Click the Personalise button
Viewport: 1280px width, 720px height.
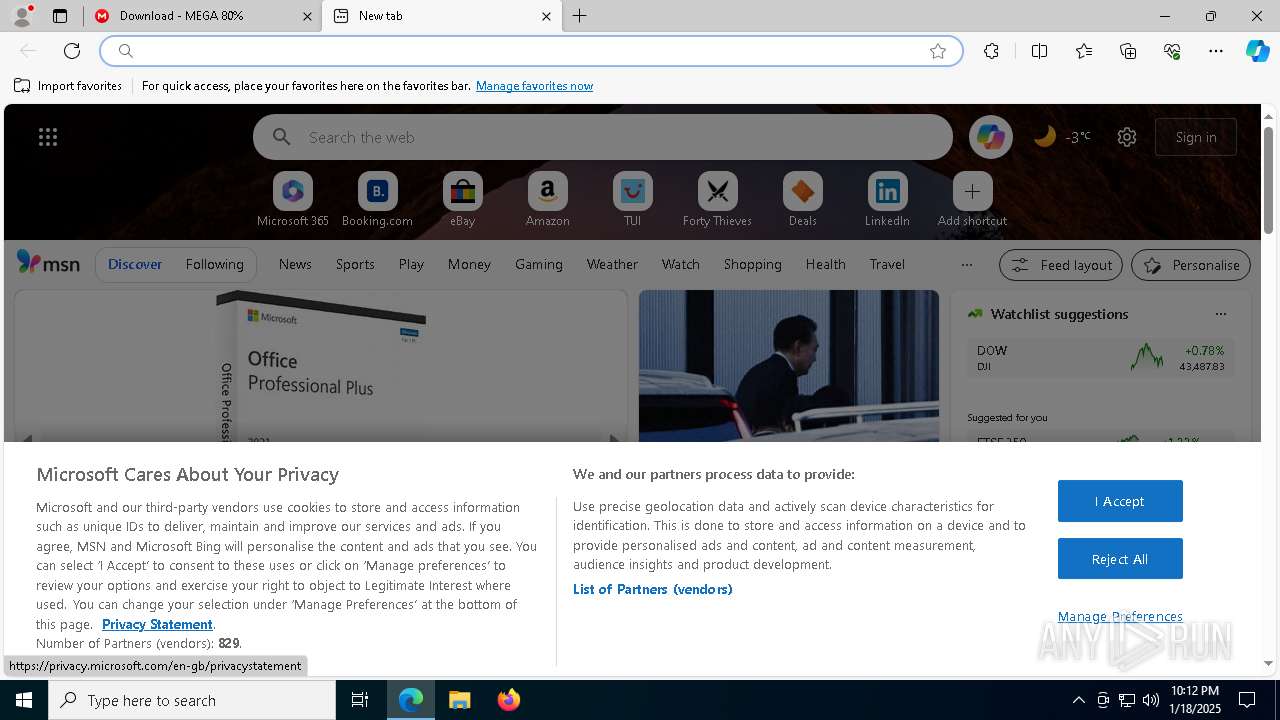click(1191, 265)
